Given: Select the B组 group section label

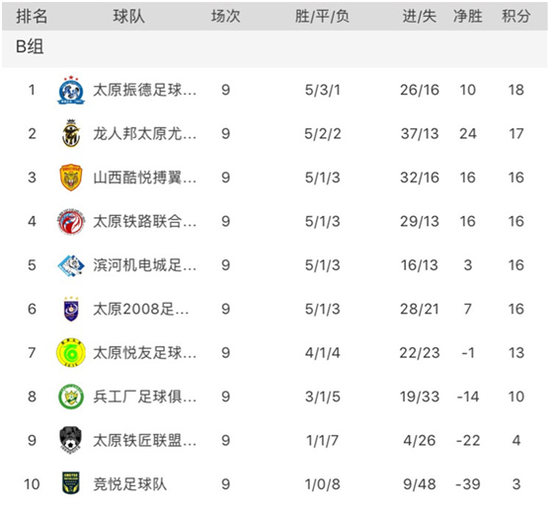Looking at the screenshot, I should tap(30, 46).
